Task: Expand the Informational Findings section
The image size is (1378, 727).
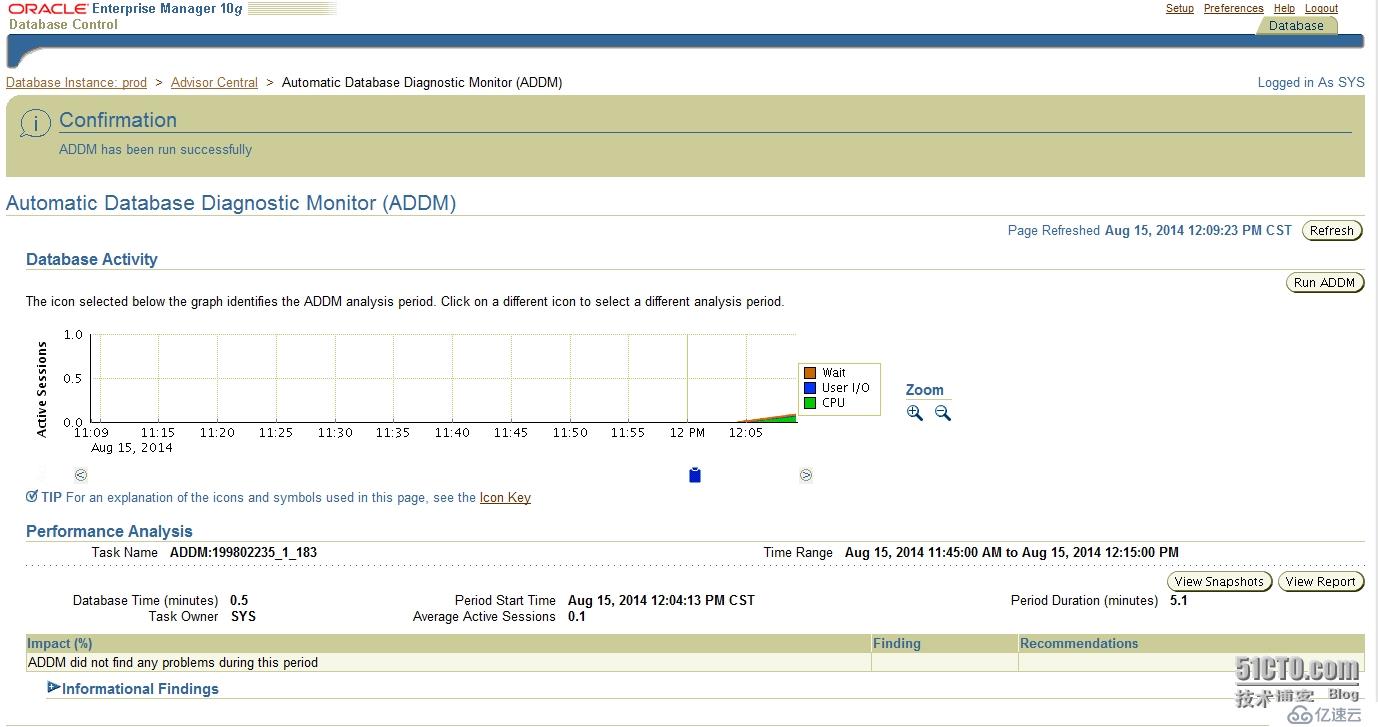Action: click(53, 688)
